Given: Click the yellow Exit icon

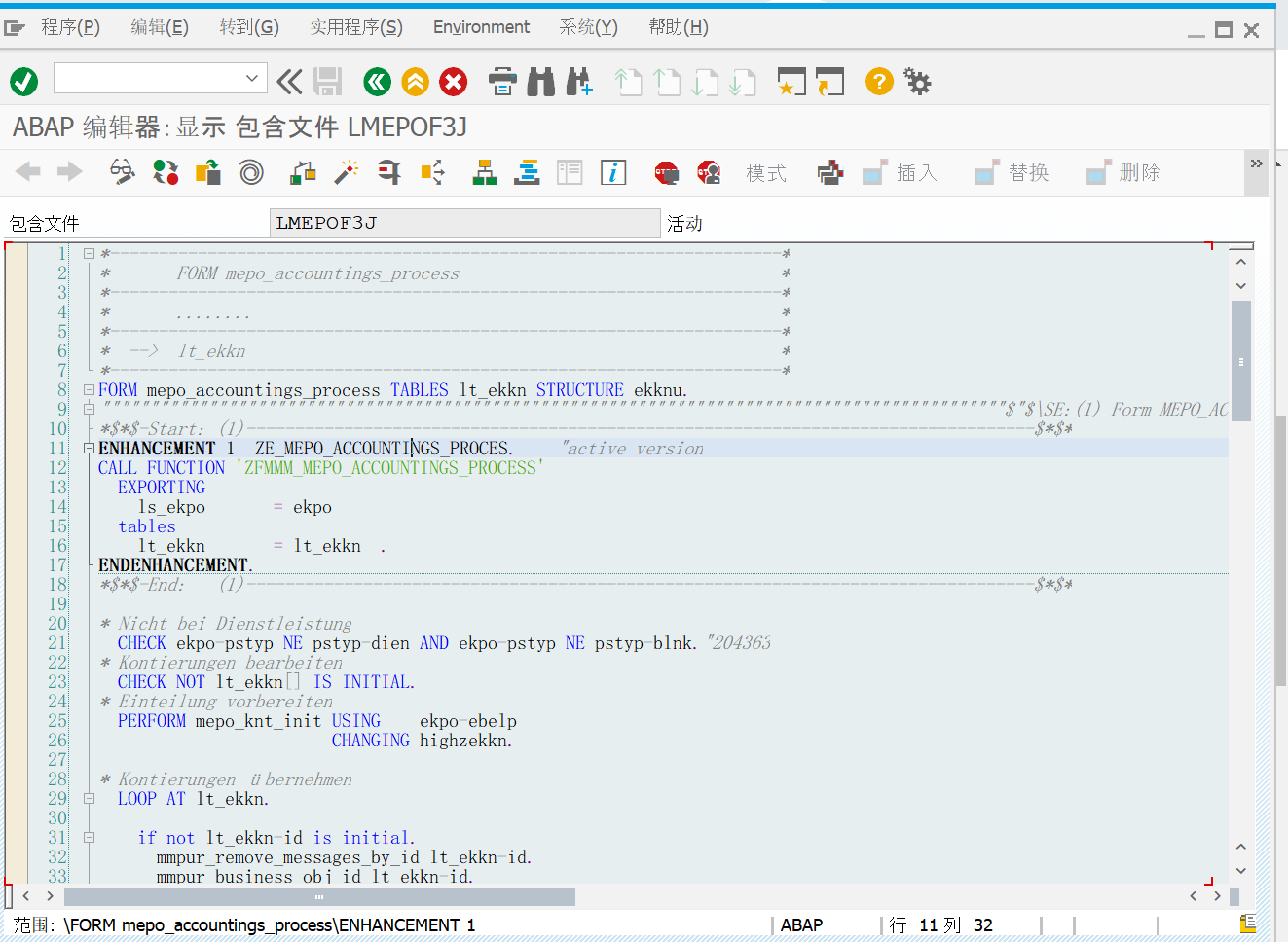Looking at the screenshot, I should point(416,82).
